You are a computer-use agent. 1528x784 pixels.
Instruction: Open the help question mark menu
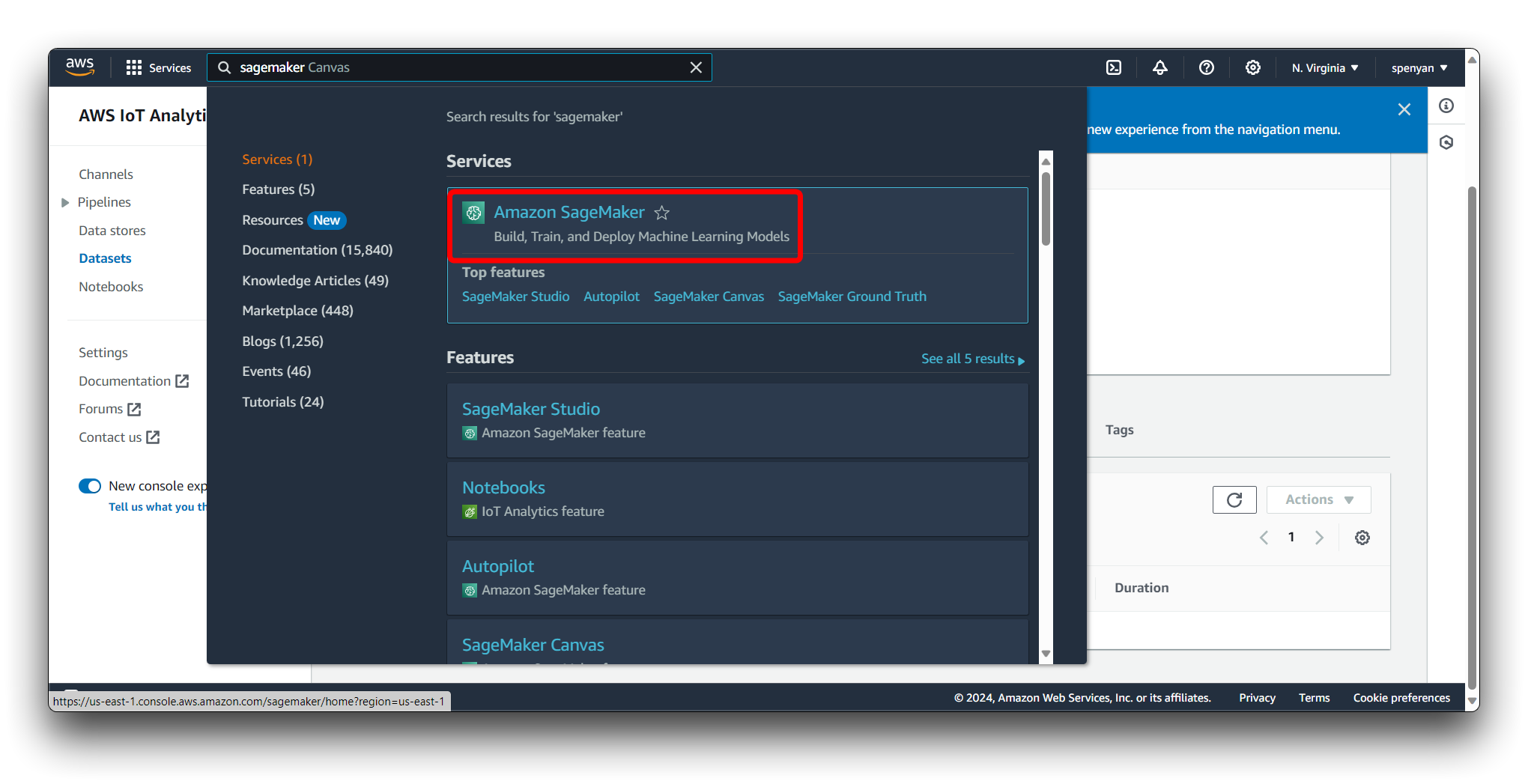pyautogui.click(x=1207, y=67)
